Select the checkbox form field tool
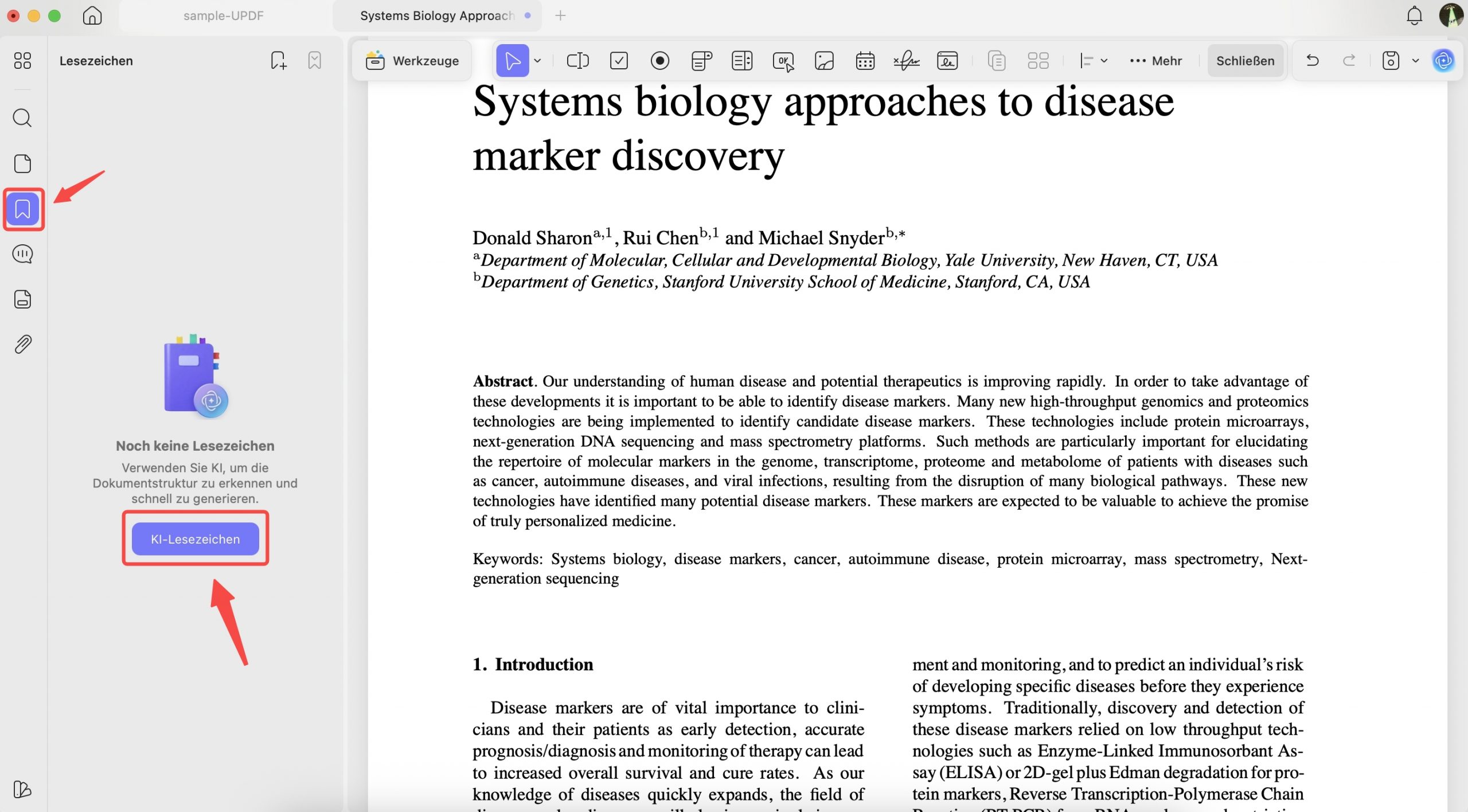This screenshot has height=812, width=1468. (x=618, y=60)
